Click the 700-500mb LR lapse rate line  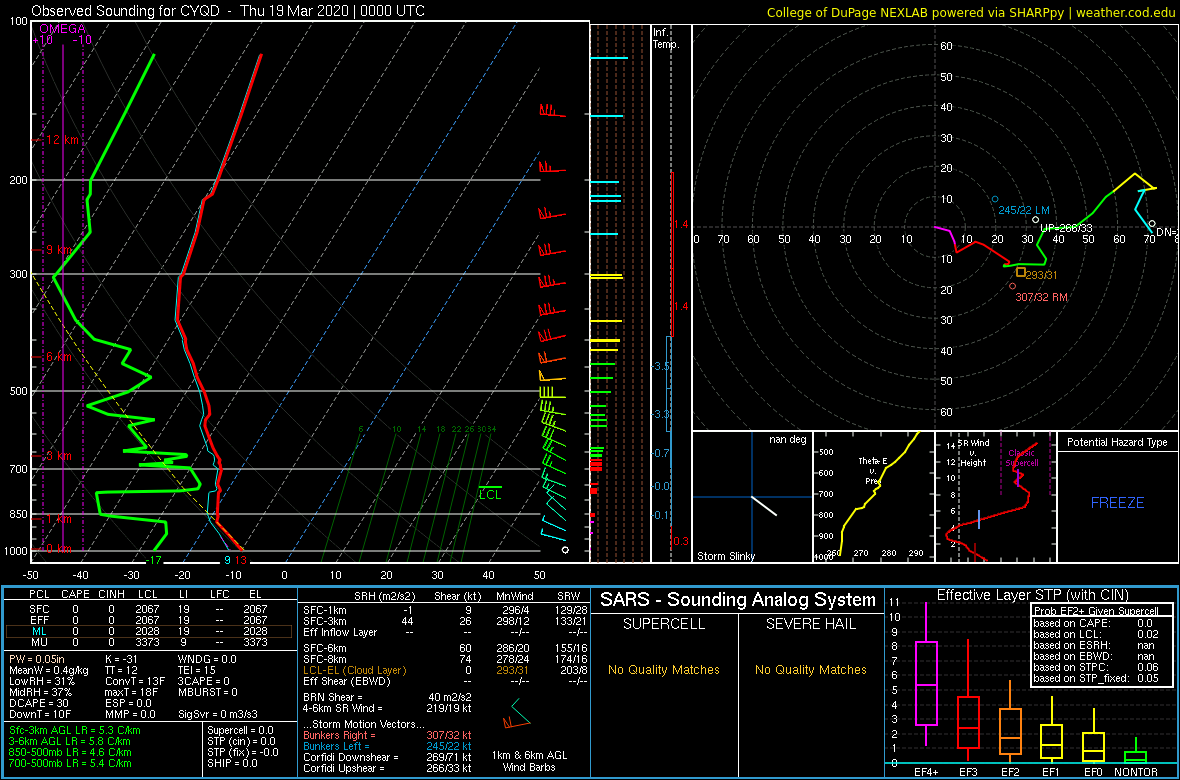(x=70, y=763)
